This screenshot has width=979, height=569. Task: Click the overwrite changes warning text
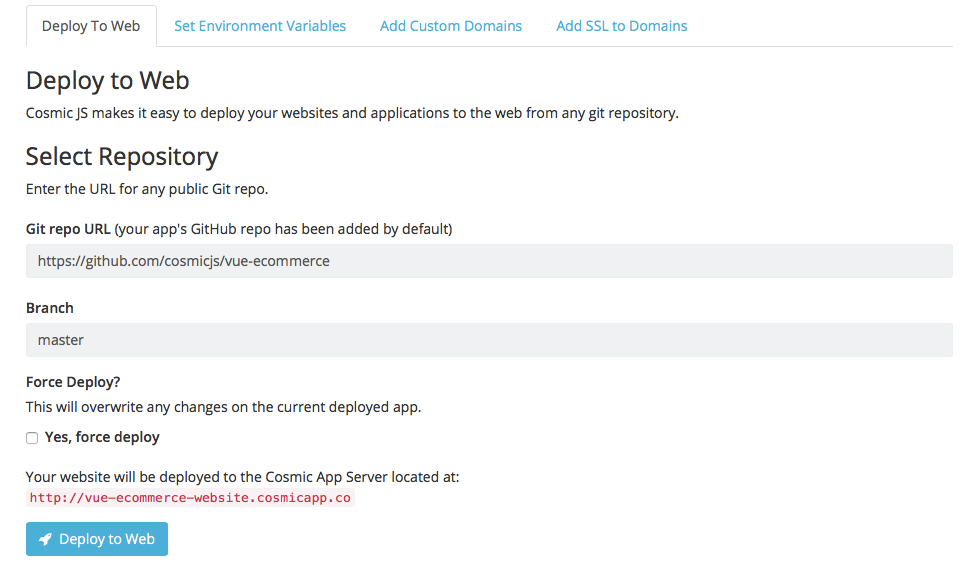click(x=223, y=407)
